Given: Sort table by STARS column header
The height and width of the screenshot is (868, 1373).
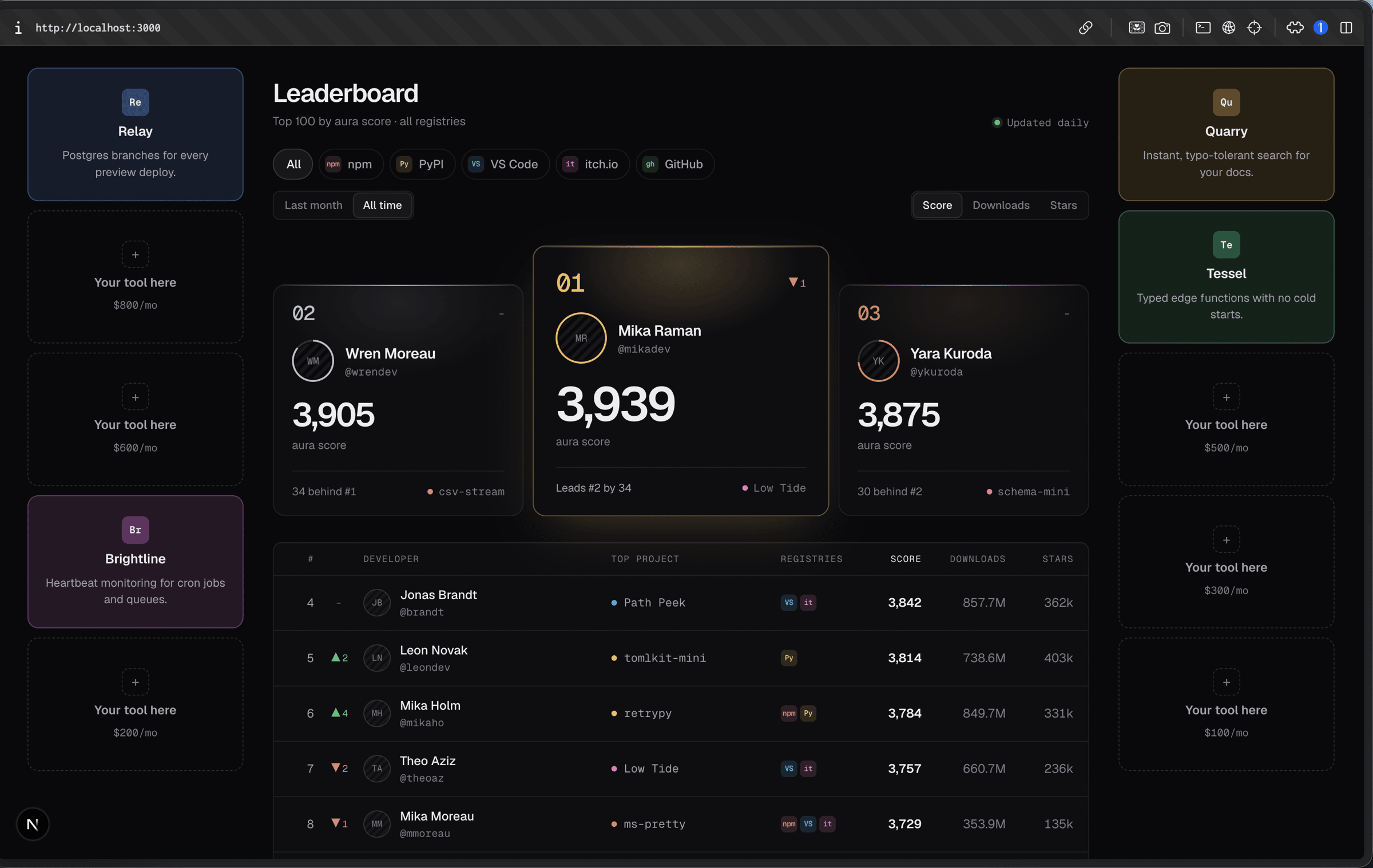Looking at the screenshot, I should click(x=1057, y=559).
